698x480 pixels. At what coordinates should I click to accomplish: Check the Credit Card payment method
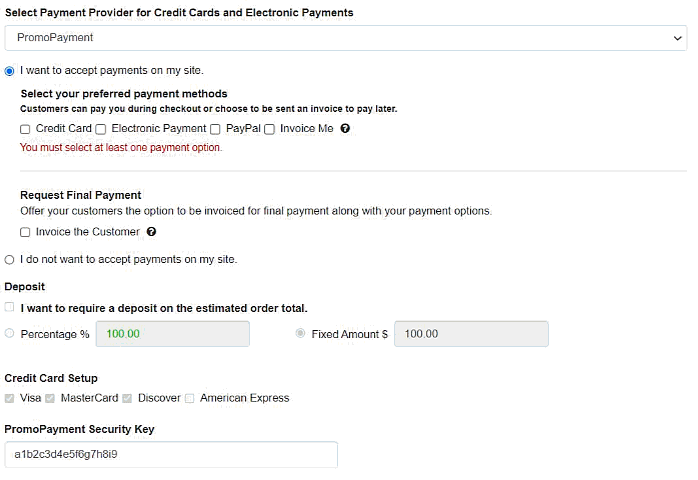(x=25, y=129)
